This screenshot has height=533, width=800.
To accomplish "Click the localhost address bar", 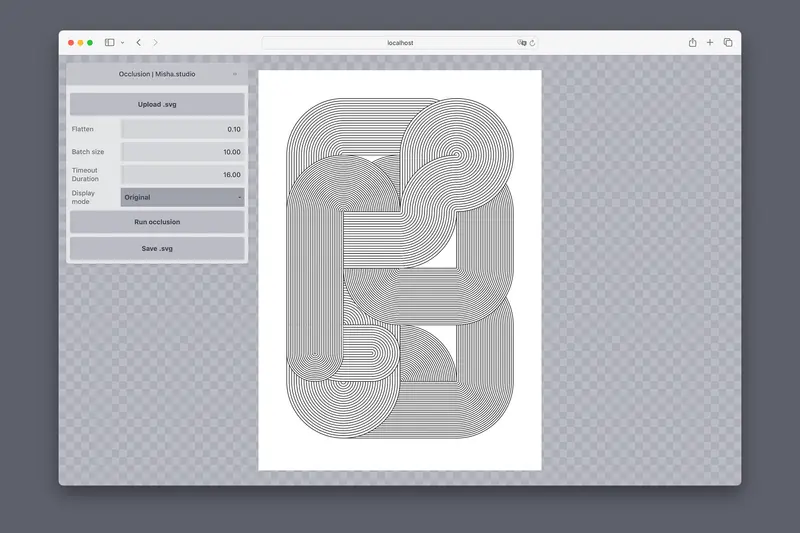I will tap(399, 43).
